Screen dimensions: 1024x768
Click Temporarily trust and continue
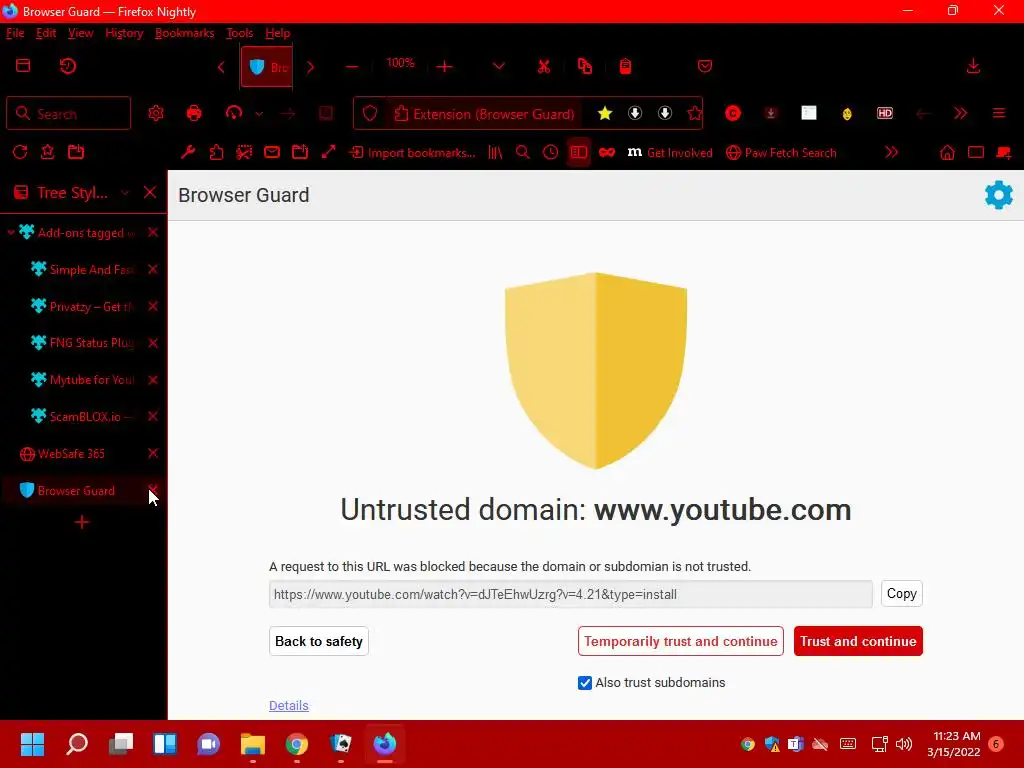(680, 641)
